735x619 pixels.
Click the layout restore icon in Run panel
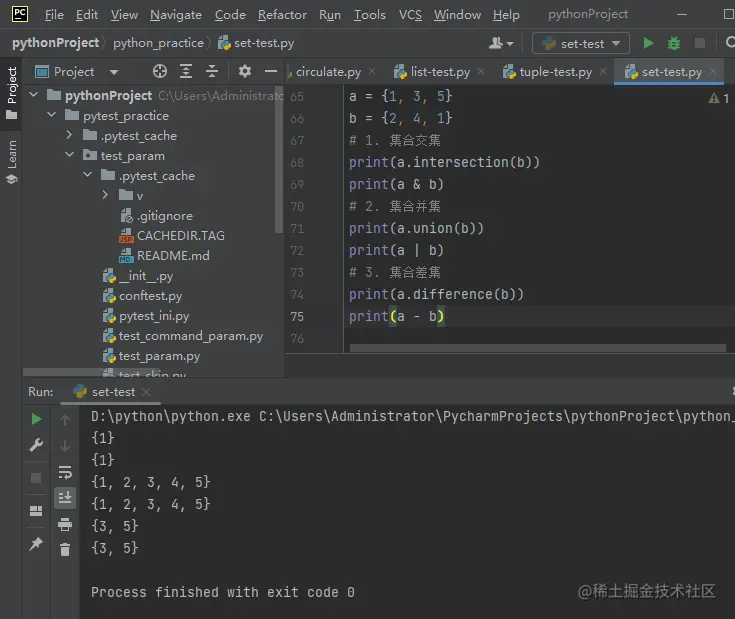click(36, 511)
